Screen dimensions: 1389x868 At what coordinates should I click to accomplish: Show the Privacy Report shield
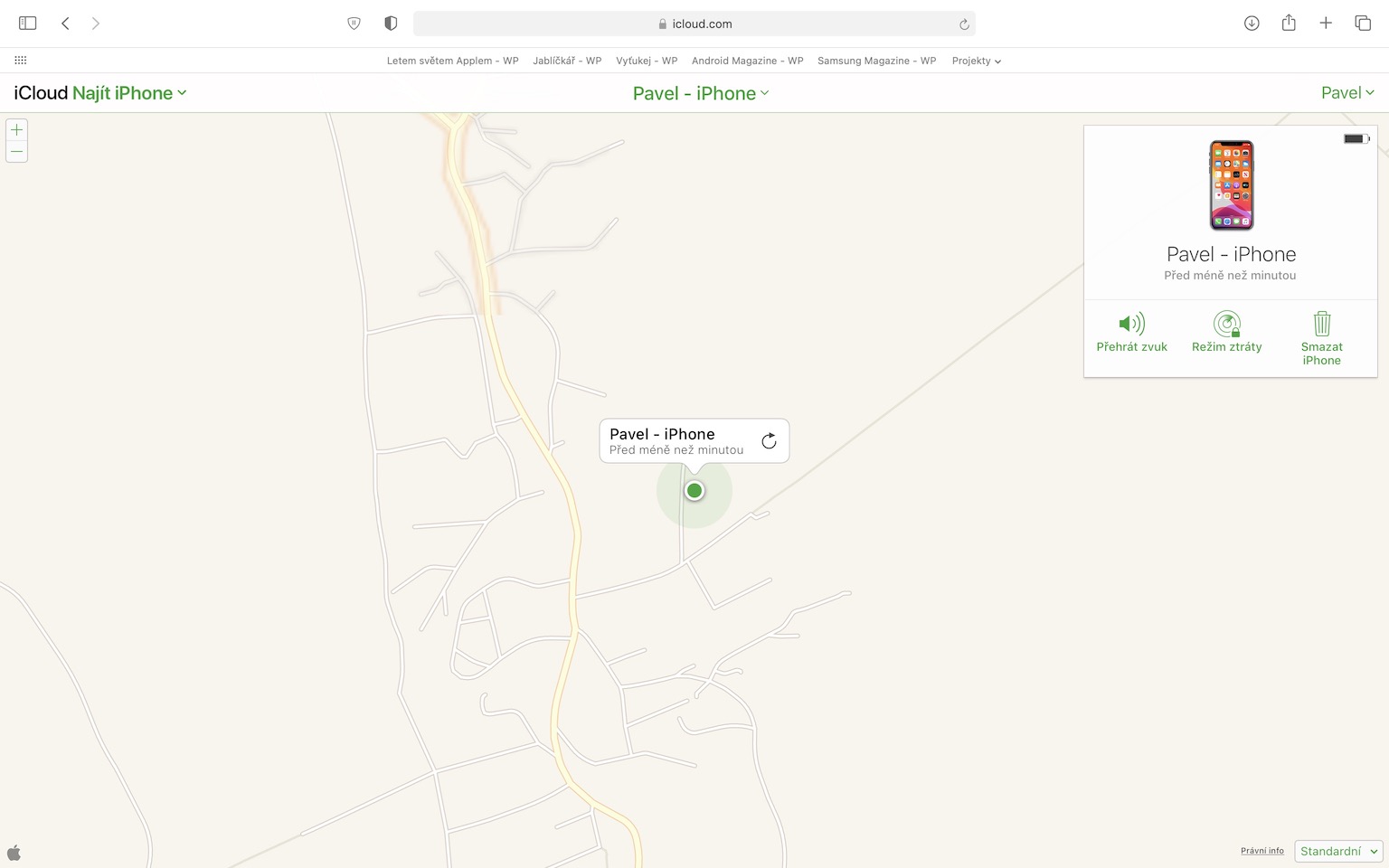click(391, 24)
